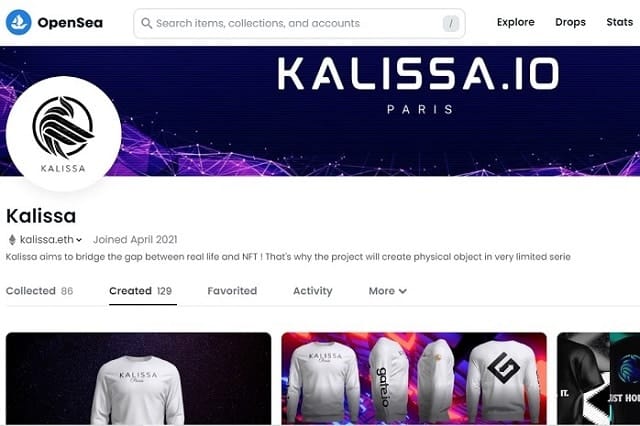Click the OpenSea sailboat logo icon
640x426 pixels.
18,22
